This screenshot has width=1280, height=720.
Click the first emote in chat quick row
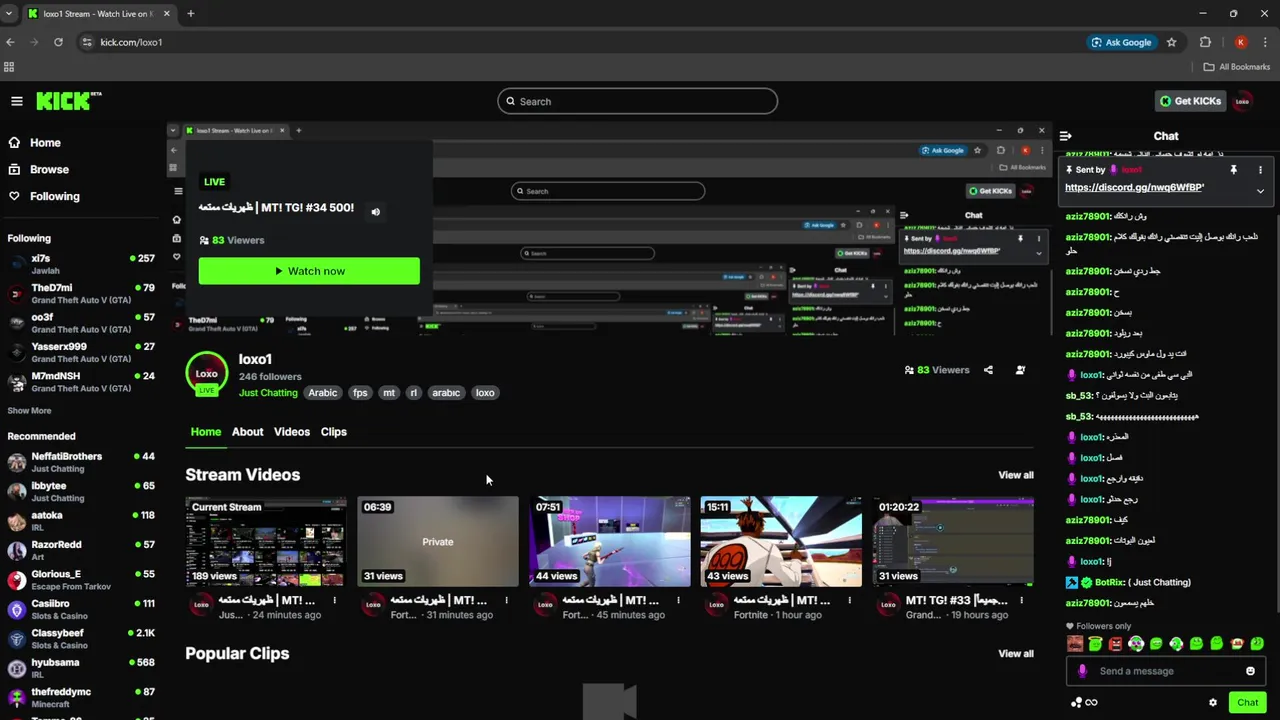coord(1075,644)
